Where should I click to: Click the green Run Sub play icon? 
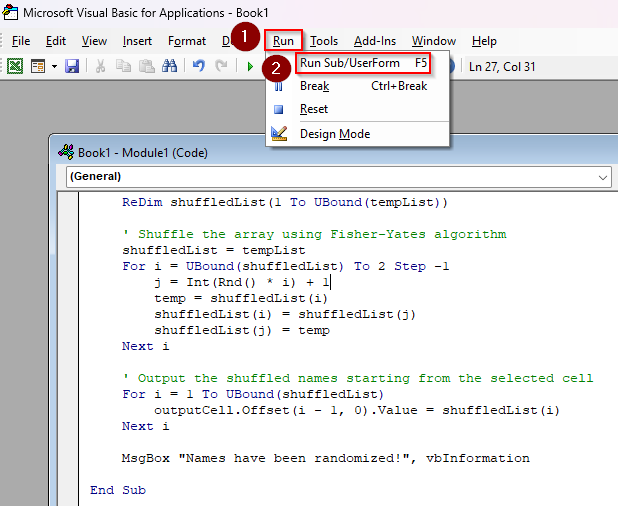pos(250,66)
